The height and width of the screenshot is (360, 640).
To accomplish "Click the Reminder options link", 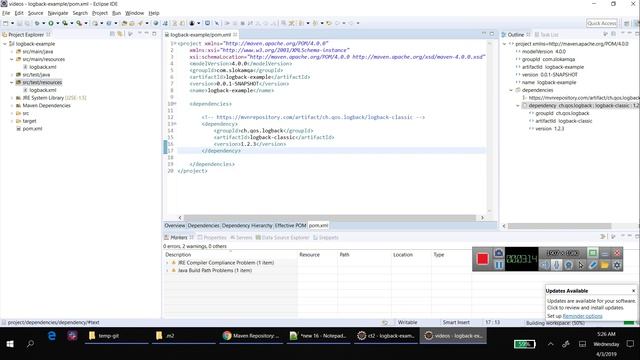I will coord(582,316).
